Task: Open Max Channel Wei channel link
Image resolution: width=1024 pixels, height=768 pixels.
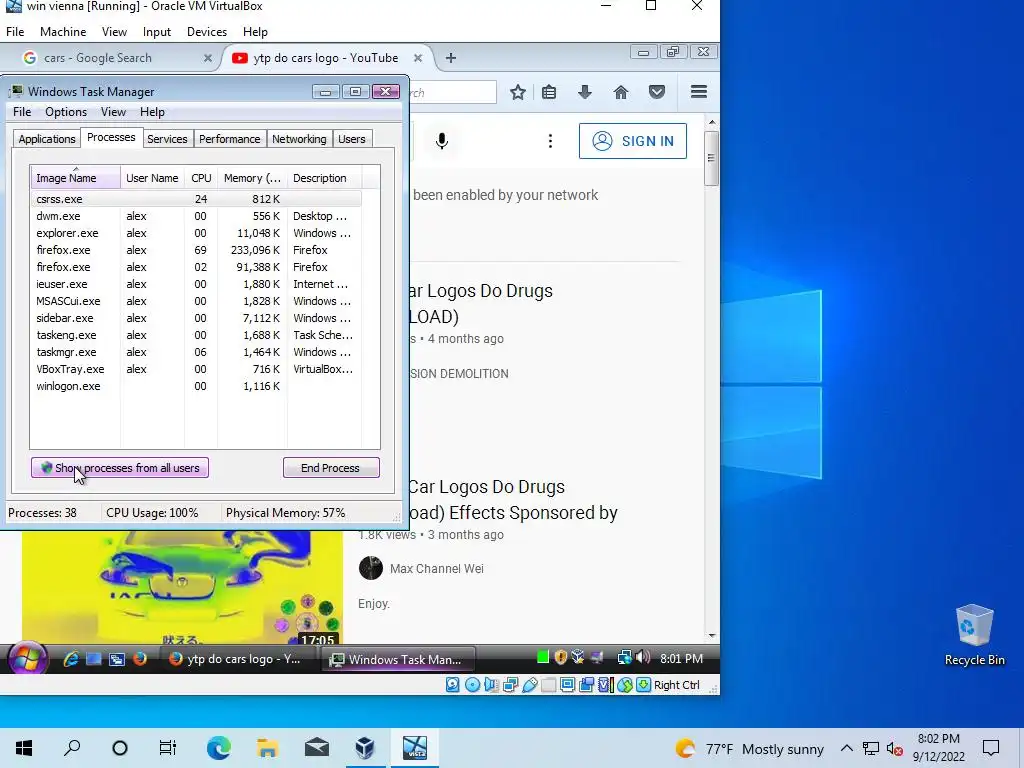Action: 437,569
